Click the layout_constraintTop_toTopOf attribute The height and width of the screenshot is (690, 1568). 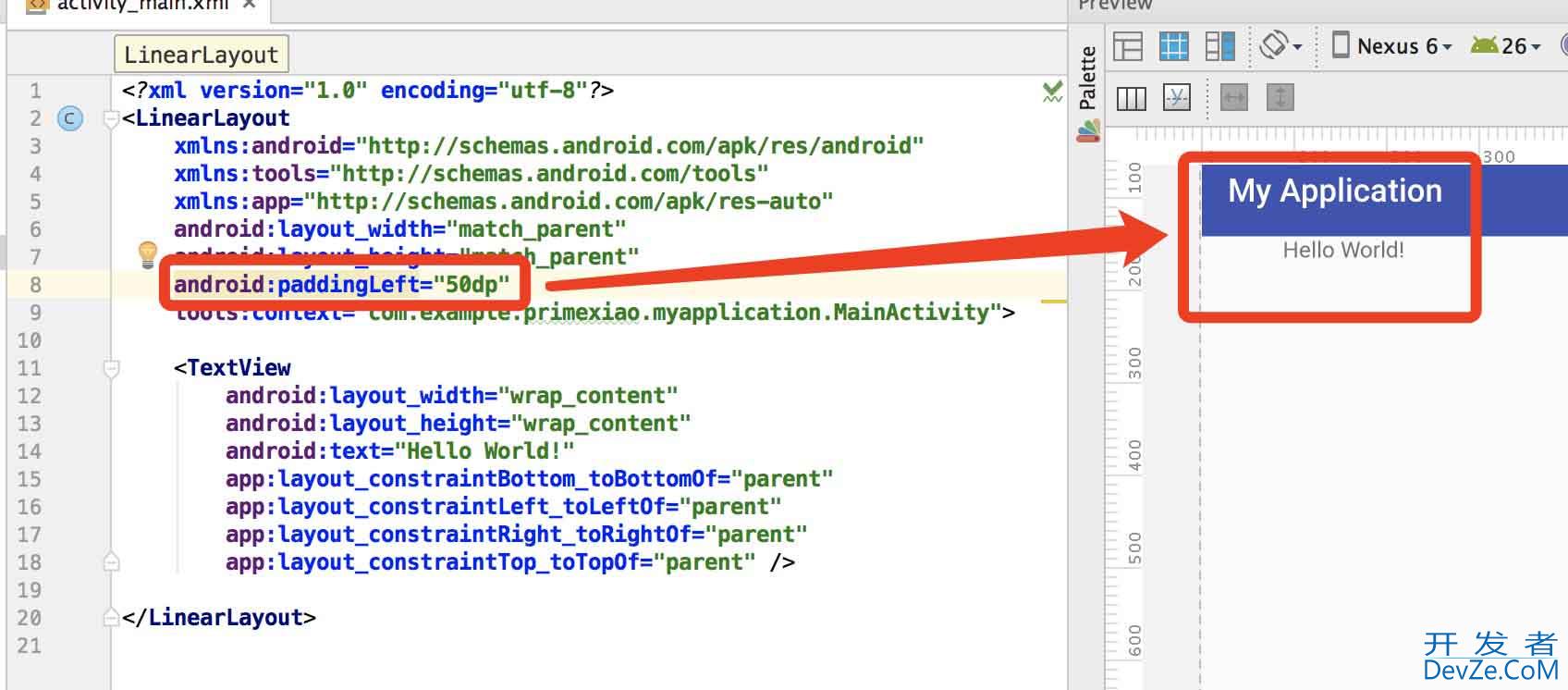click(x=491, y=562)
